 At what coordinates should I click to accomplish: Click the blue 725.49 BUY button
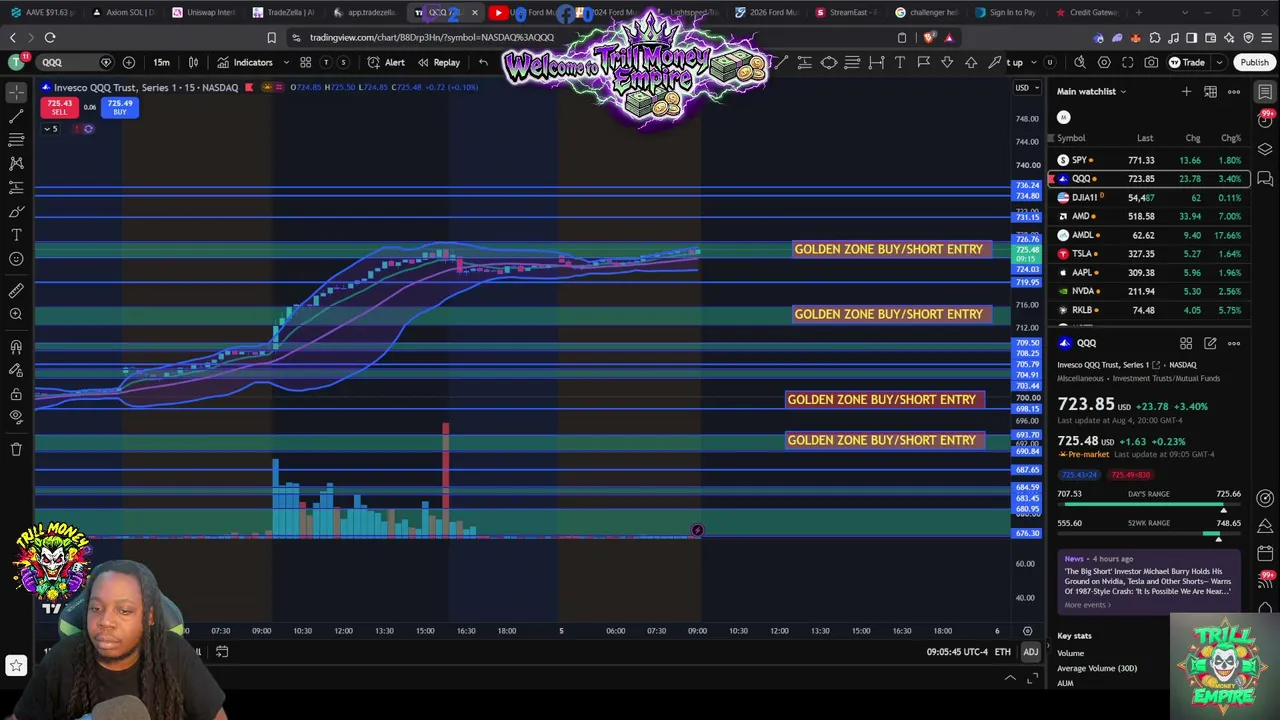[120, 107]
